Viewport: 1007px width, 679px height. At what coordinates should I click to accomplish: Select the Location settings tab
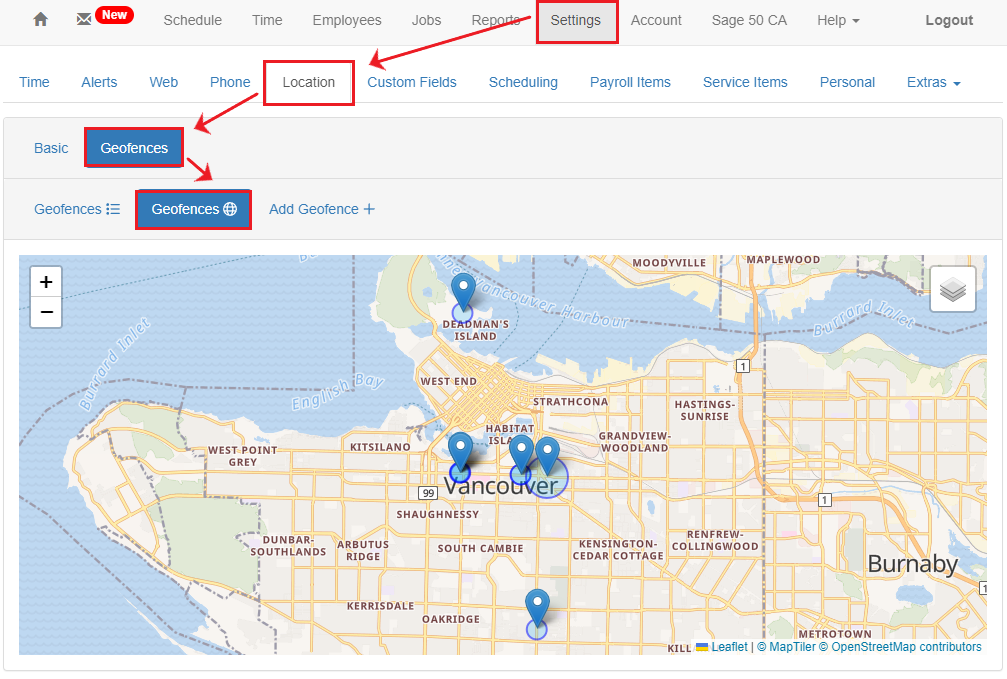pos(308,82)
